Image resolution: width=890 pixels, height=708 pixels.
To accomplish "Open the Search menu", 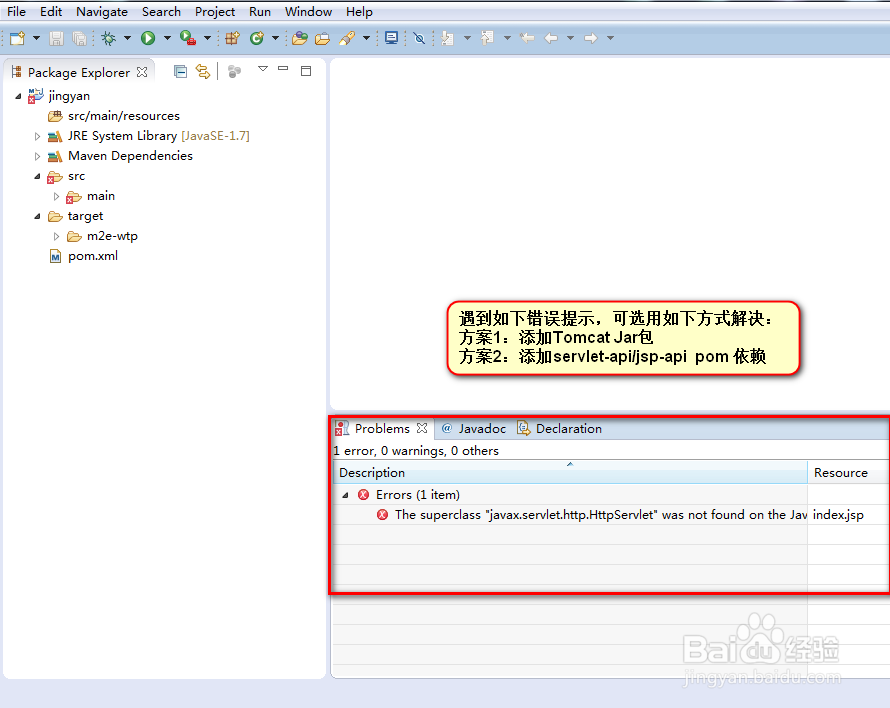I will [161, 11].
